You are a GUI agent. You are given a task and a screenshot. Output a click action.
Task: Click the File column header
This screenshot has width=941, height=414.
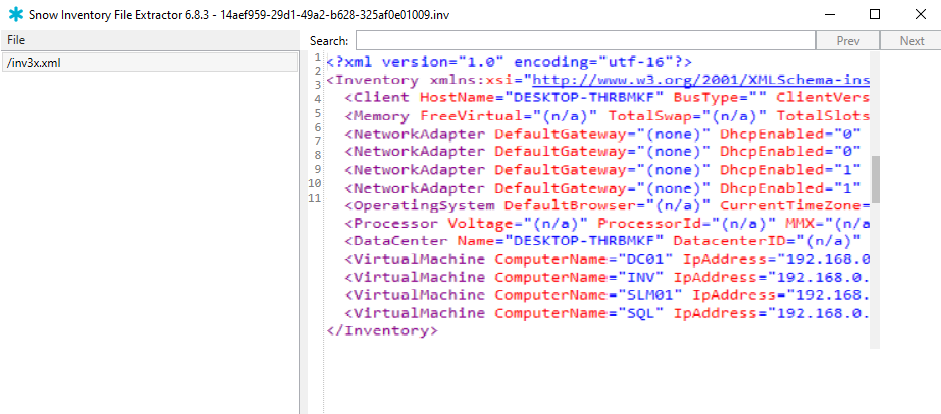(x=149, y=40)
